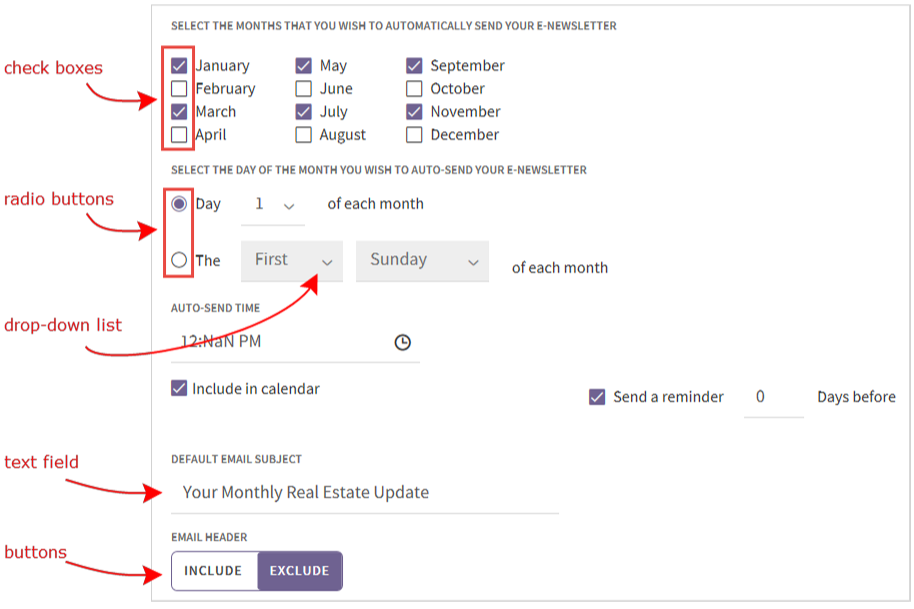Click the reminder days before field

(772, 397)
